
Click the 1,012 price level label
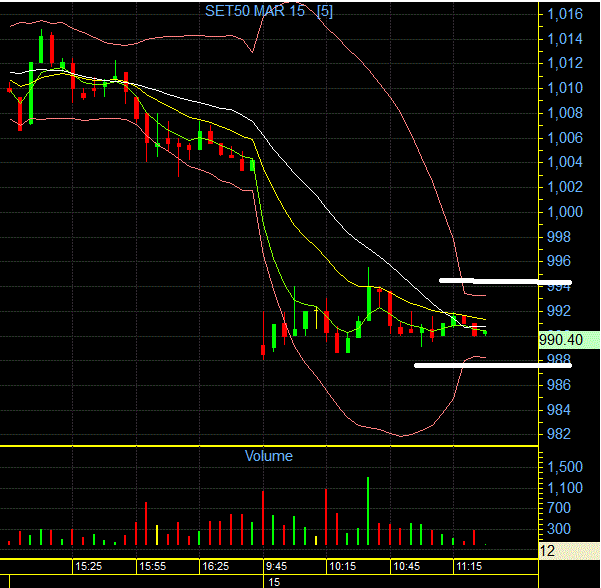[x=565, y=63]
